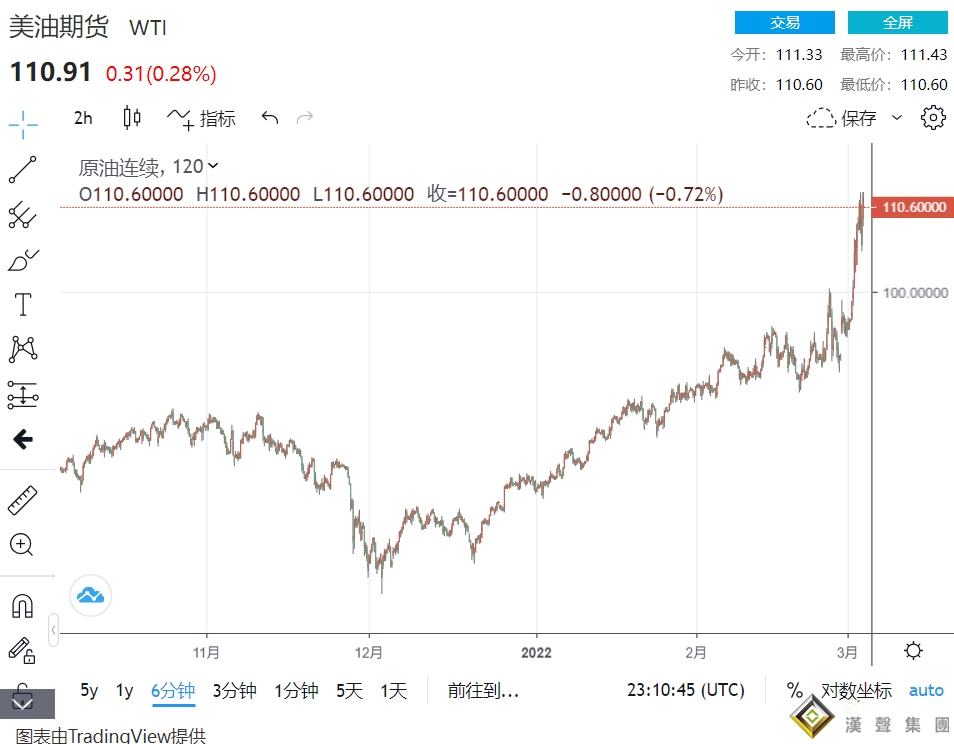Select the ruler measure tool
This screenshot has width=954, height=744.
point(22,500)
